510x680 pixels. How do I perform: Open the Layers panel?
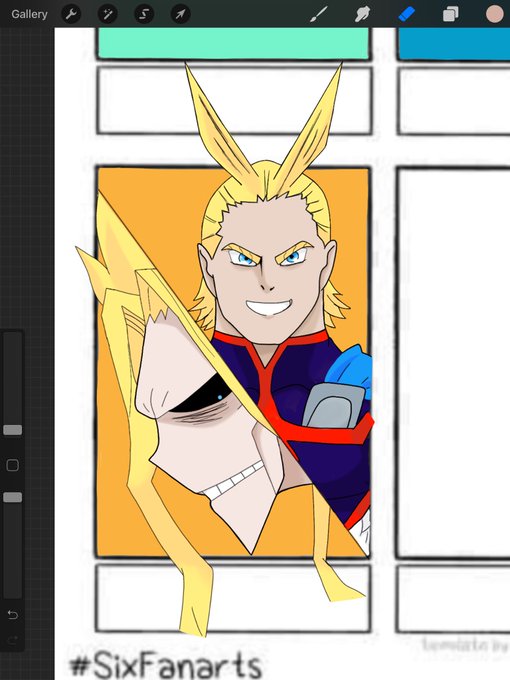pyautogui.click(x=450, y=14)
